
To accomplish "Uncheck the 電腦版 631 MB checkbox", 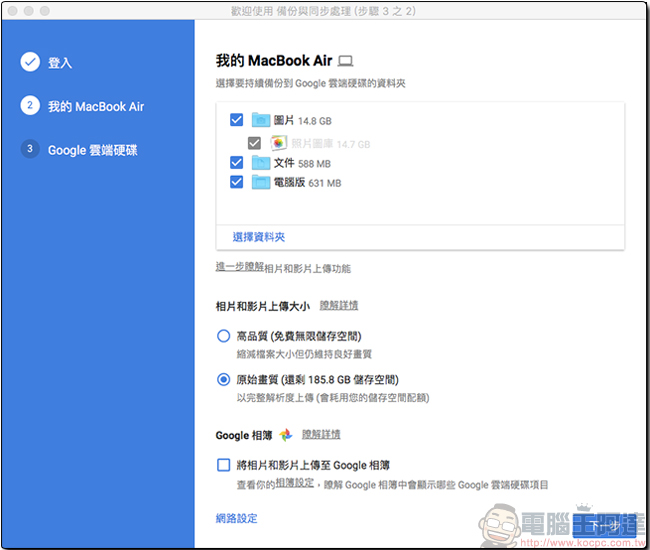I will pos(236,182).
